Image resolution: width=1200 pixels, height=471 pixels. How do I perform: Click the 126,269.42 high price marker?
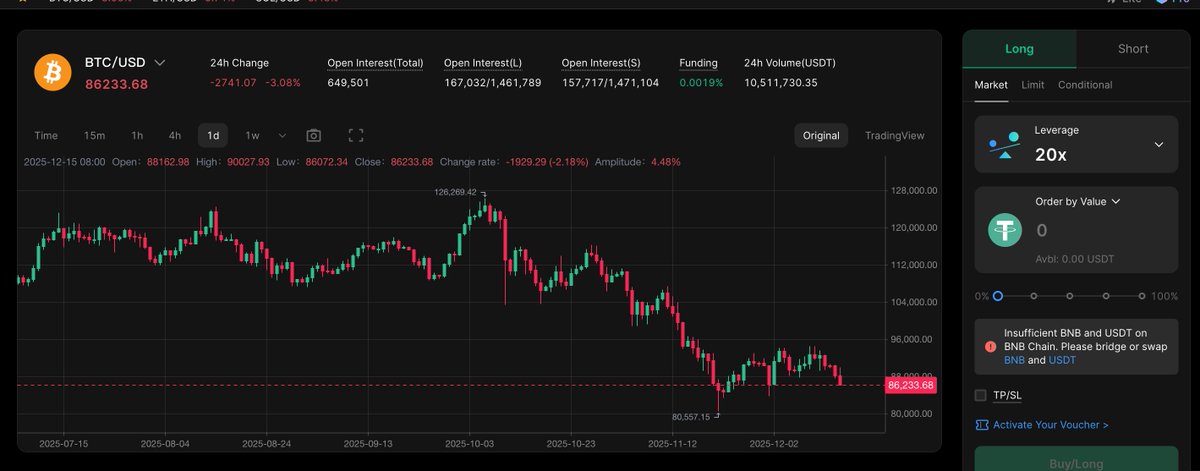point(455,191)
